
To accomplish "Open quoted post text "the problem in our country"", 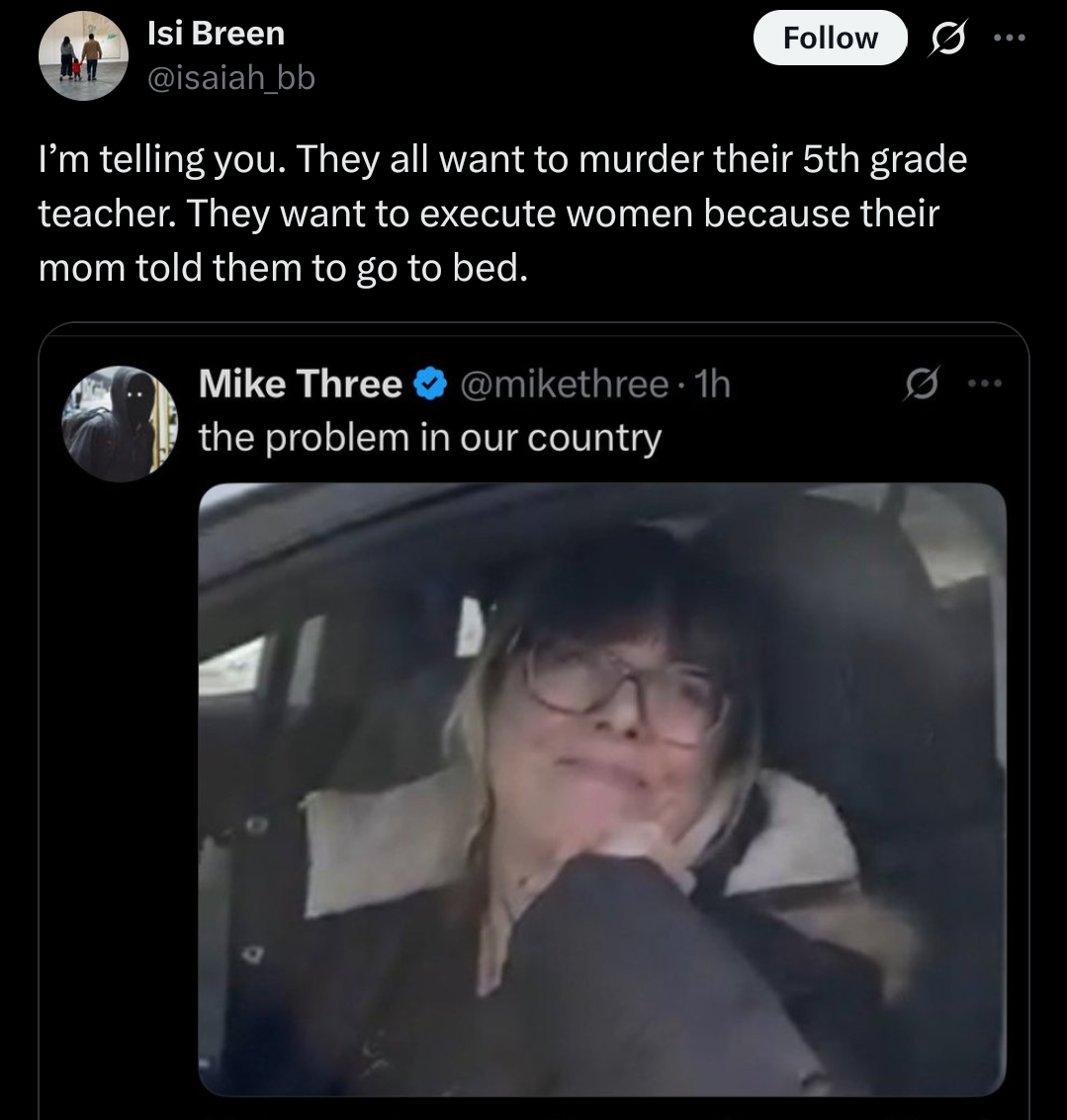I will (430, 437).
